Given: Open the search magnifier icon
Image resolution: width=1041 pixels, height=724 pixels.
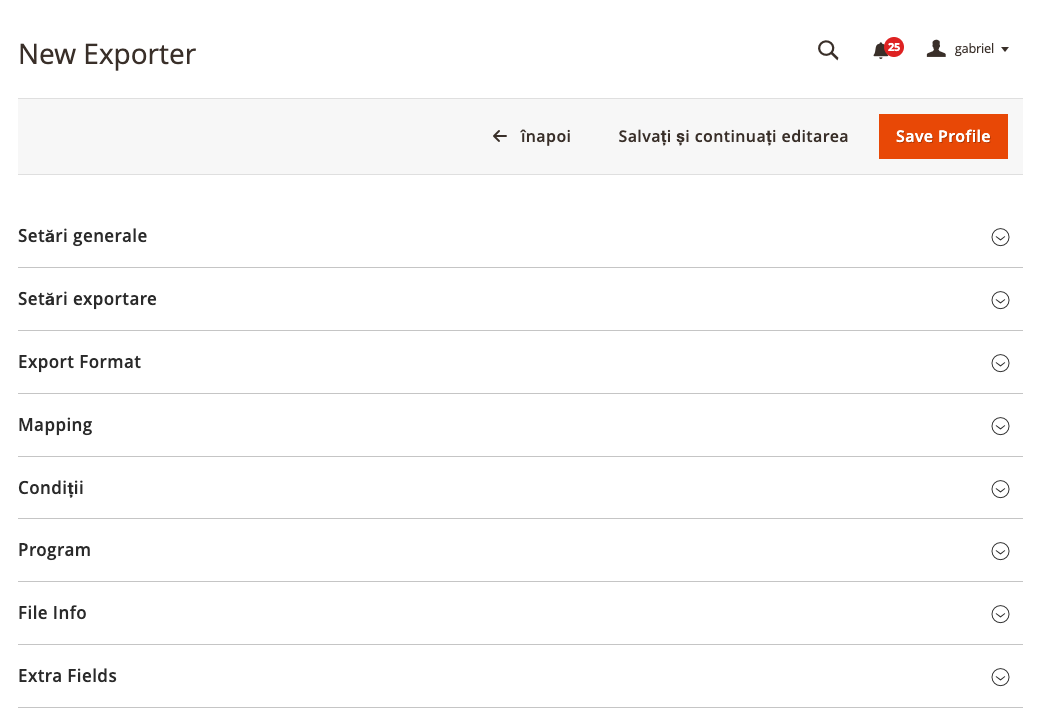Looking at the screenshot, I should click(828, 50).
